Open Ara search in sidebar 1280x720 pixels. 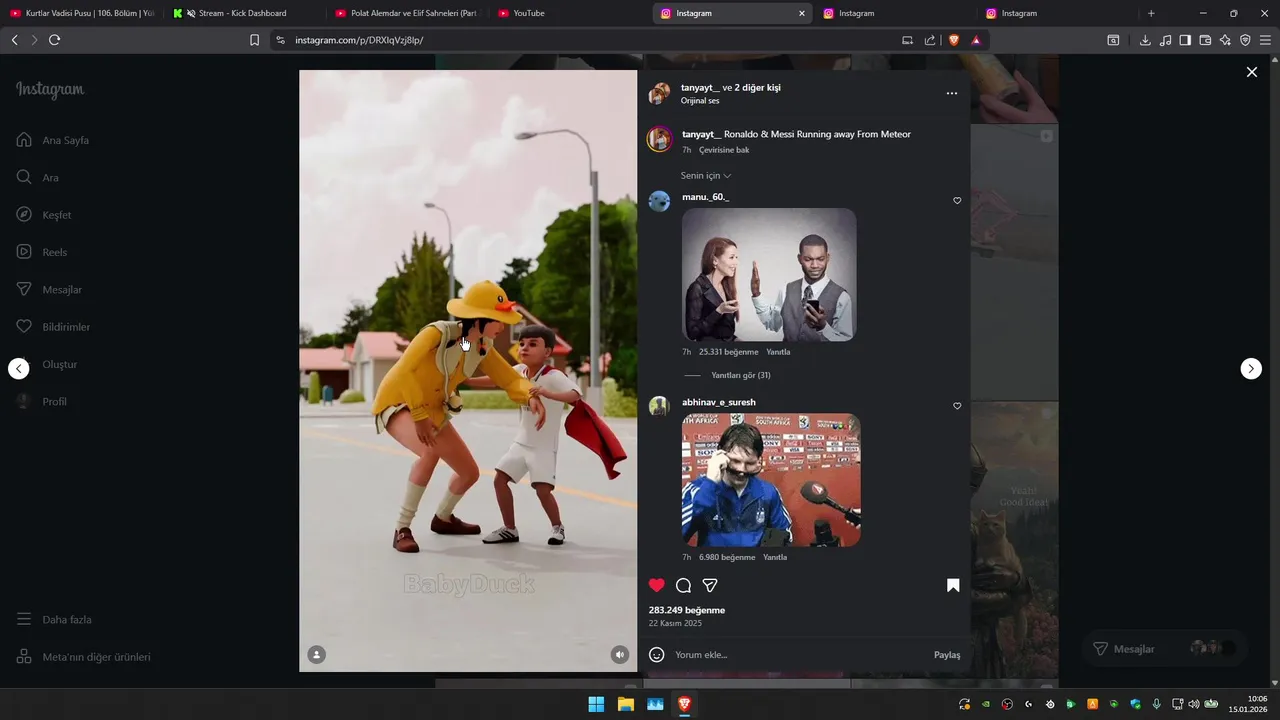point(38,177)
